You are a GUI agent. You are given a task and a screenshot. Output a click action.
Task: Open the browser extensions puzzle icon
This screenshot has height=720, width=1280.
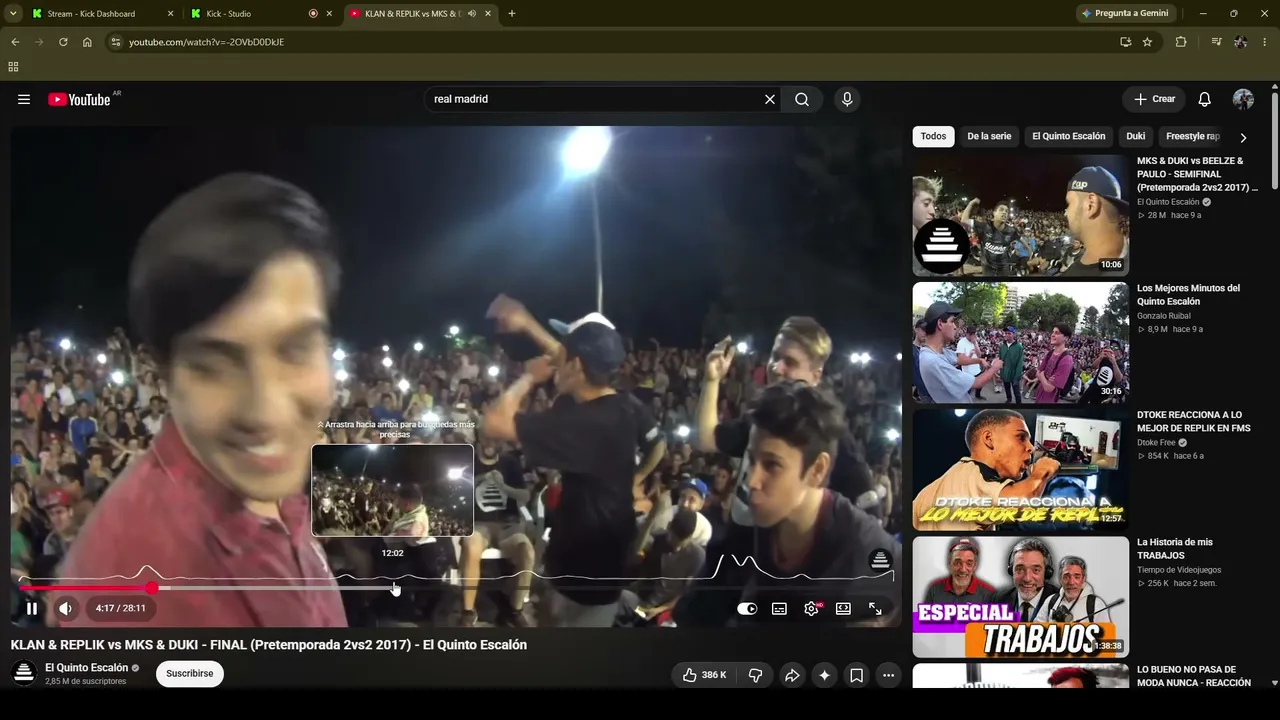(1181, 42)
